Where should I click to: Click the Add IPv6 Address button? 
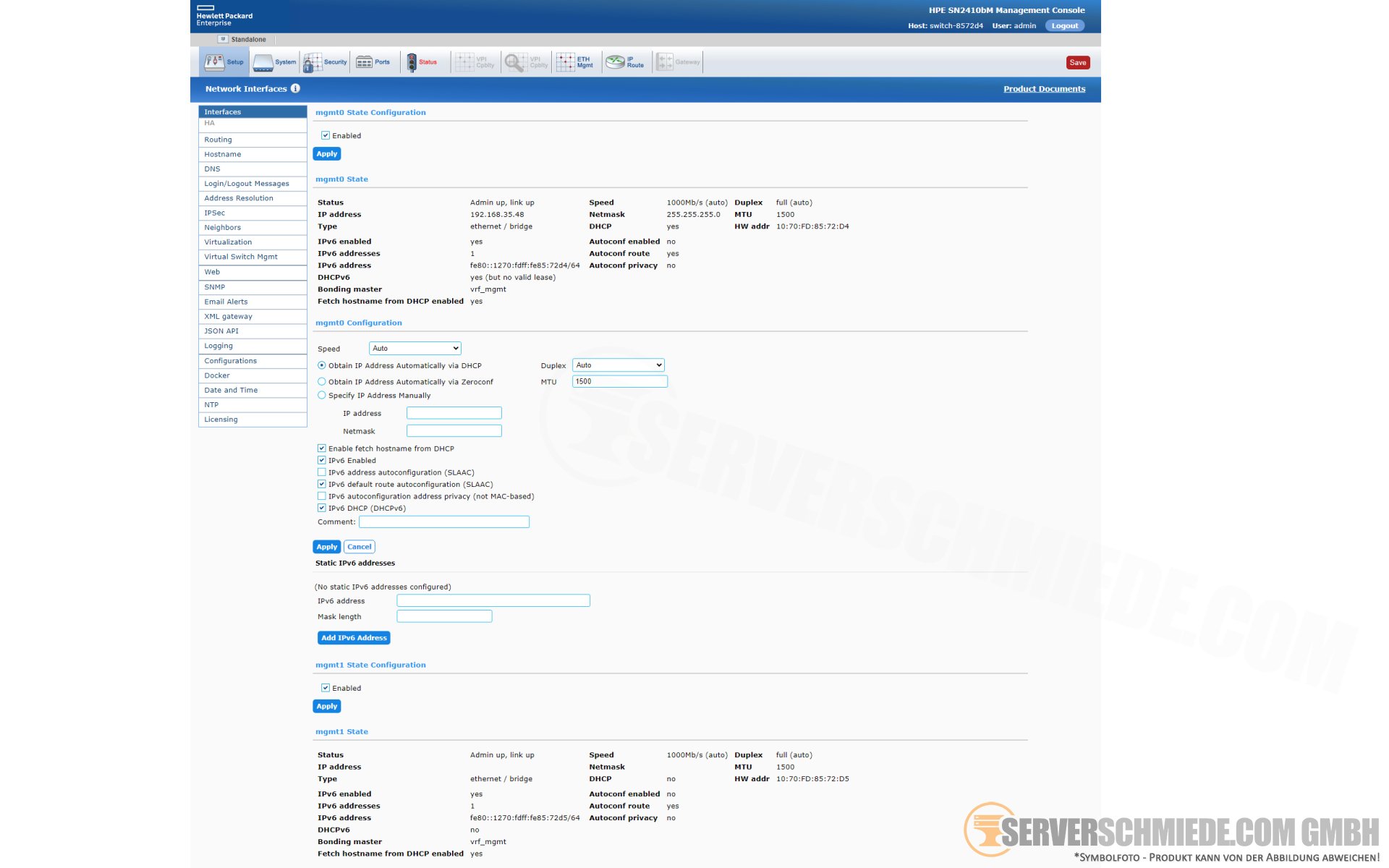click(354, 638)
